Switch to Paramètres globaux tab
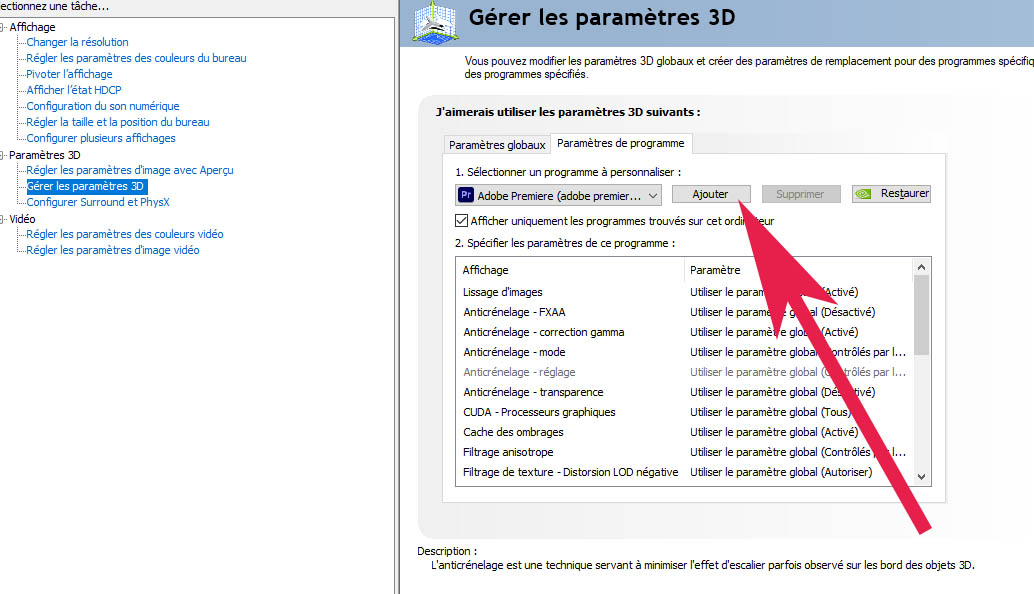Viewport: 1034px width, 594px height. click(x=497, y=144)
